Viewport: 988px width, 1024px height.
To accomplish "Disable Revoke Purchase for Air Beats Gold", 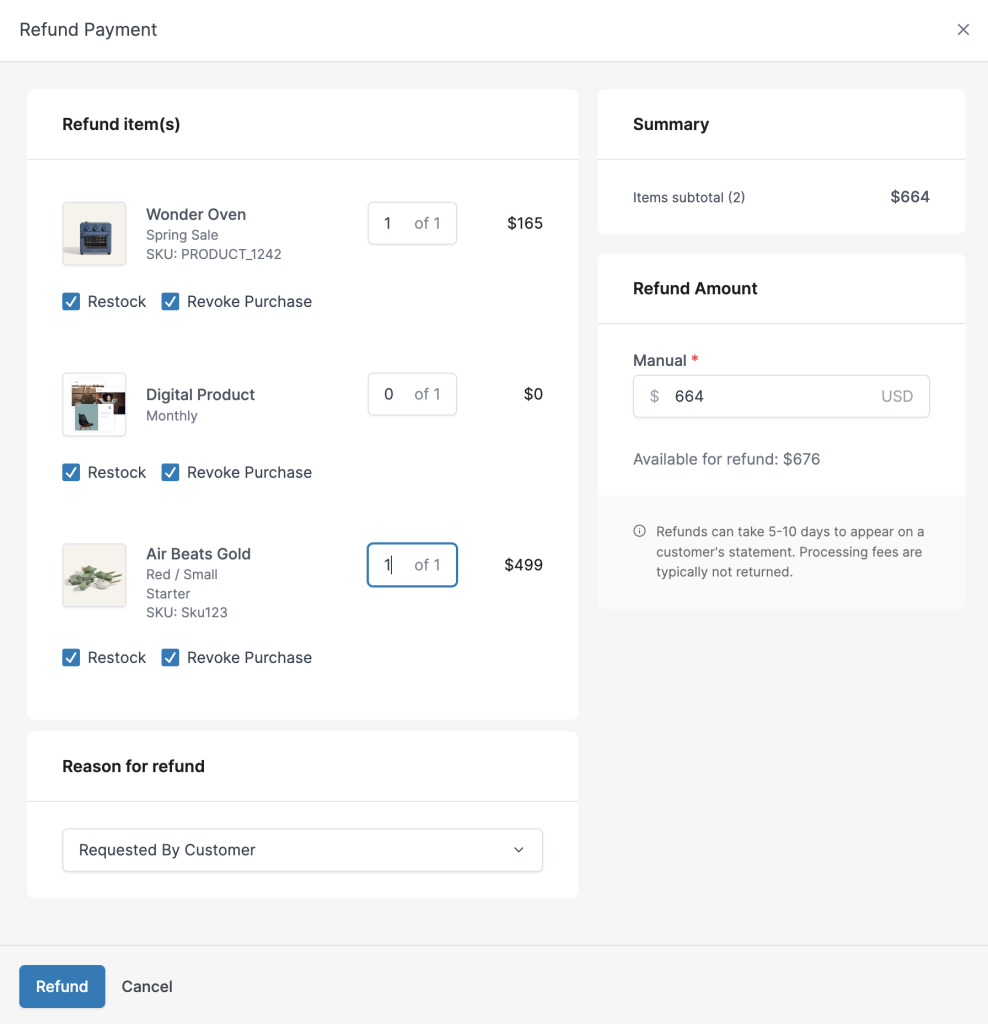I will coord(171,658).
